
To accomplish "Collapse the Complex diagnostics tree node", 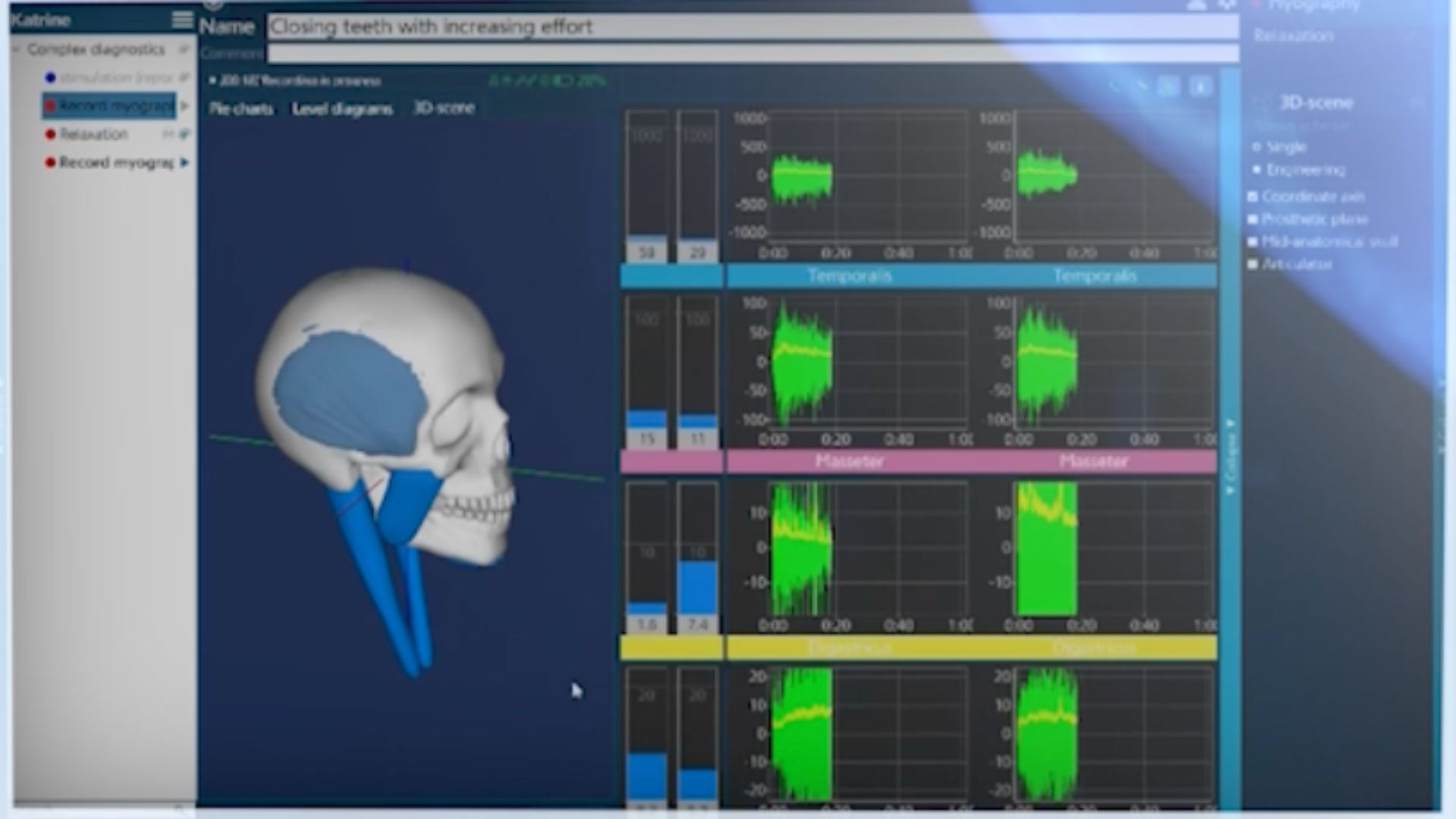I will click(x=16, y=49).
